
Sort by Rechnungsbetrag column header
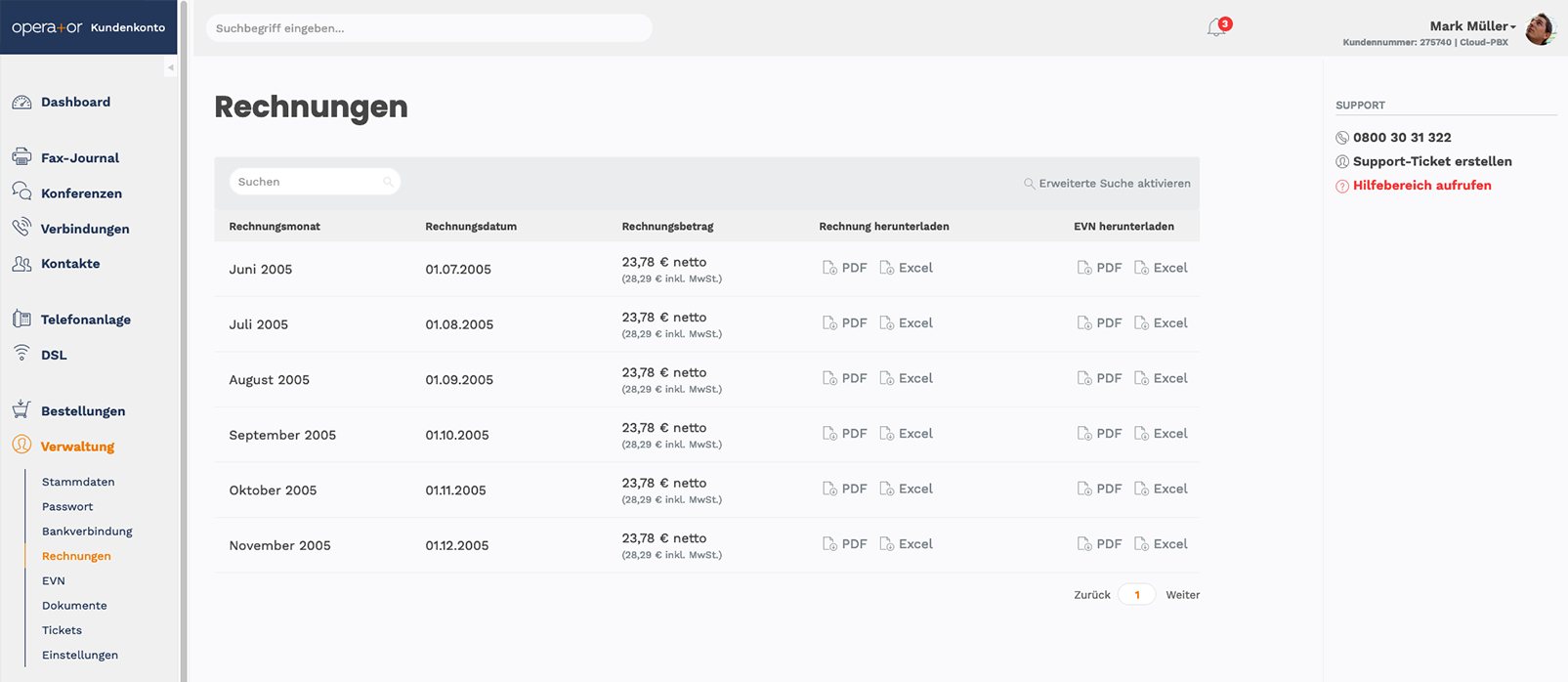click(667, 227)
